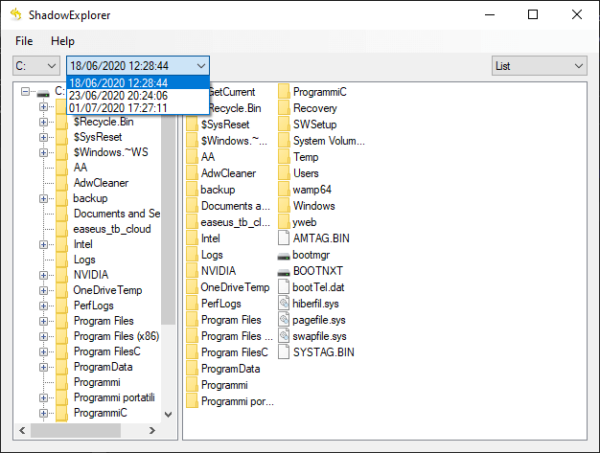Select PerfLogs in the file list
Viewport: 600px width, 453px height.
(x=221, y=303)
